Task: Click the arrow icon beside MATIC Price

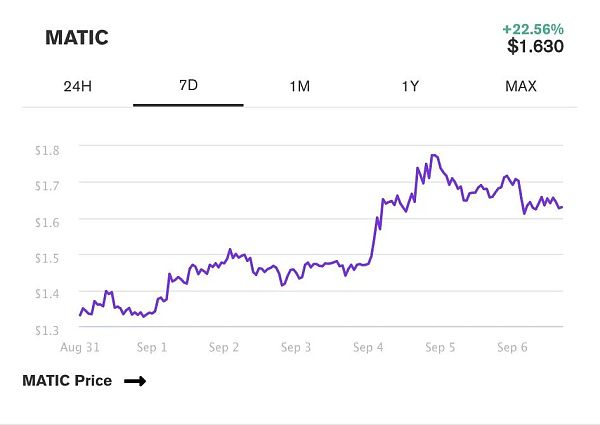Action: 135,381
